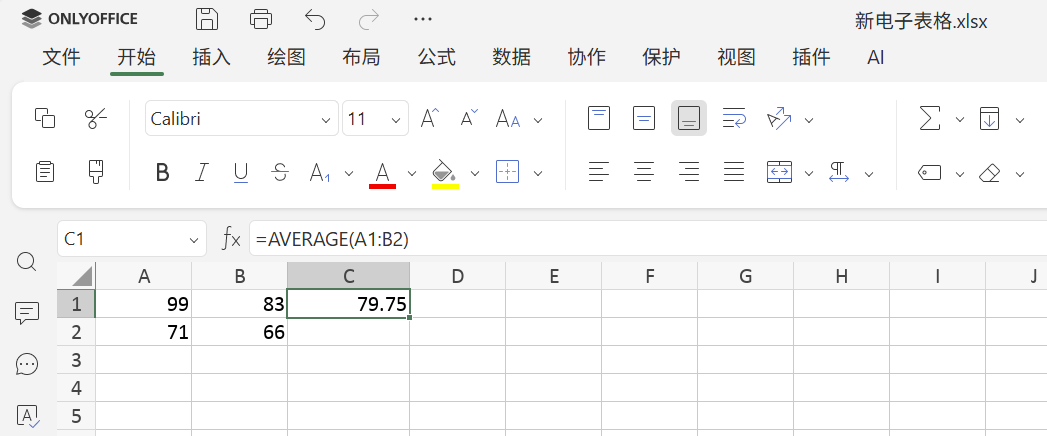The width and height of the screenshot is (1047, 436).
Task: Toggle Wrap Text
Action: click(x=734, y=118)
